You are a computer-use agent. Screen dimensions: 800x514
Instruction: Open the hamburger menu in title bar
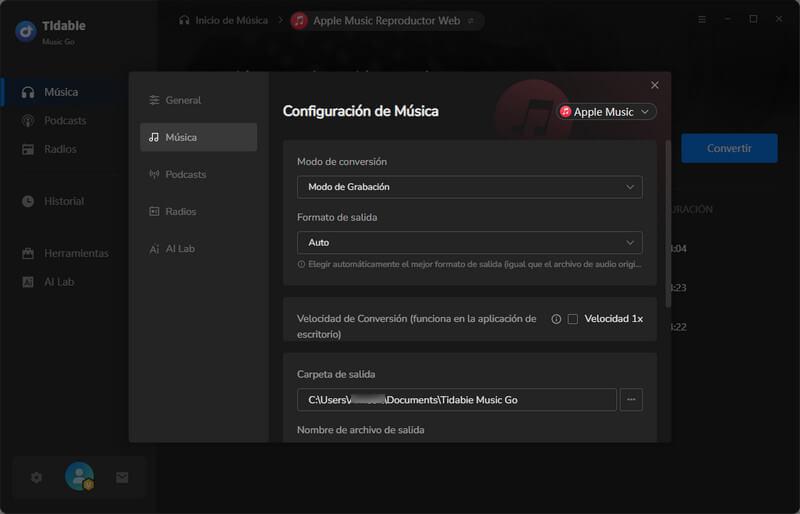[701, 19]
